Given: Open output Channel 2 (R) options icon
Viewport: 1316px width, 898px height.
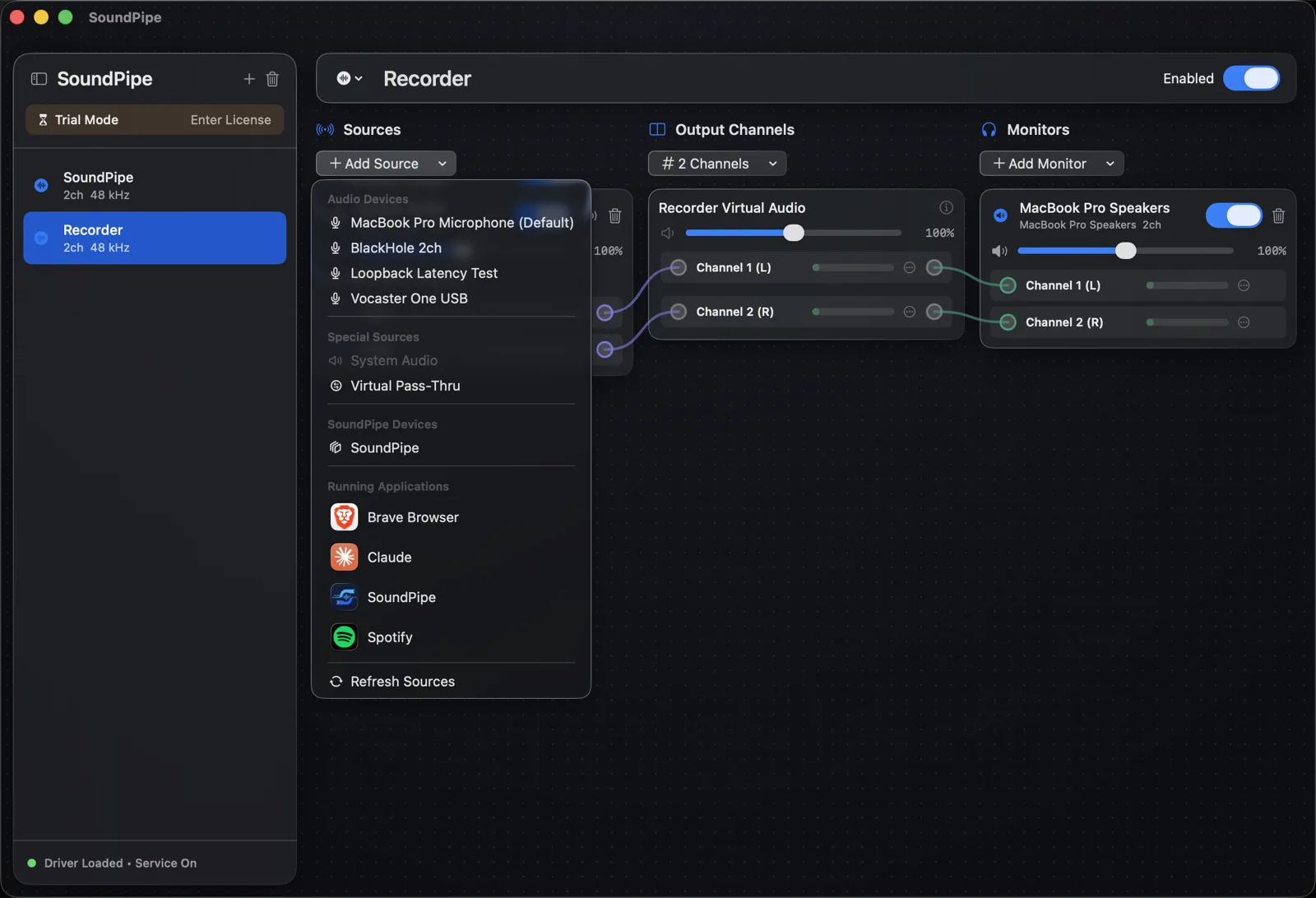Looking at the screenshot, I should 910,312.
